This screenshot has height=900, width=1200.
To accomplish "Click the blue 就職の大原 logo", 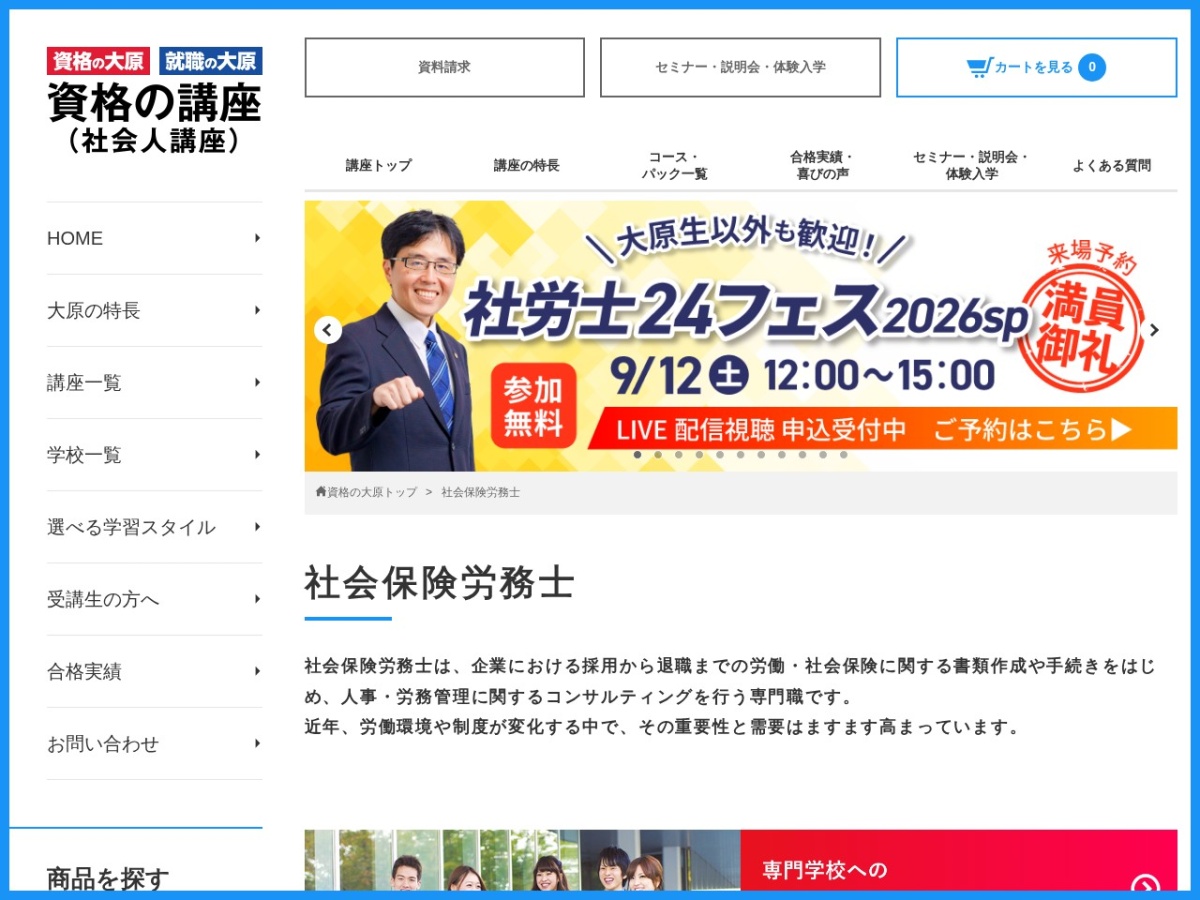I will click(211, 61).
